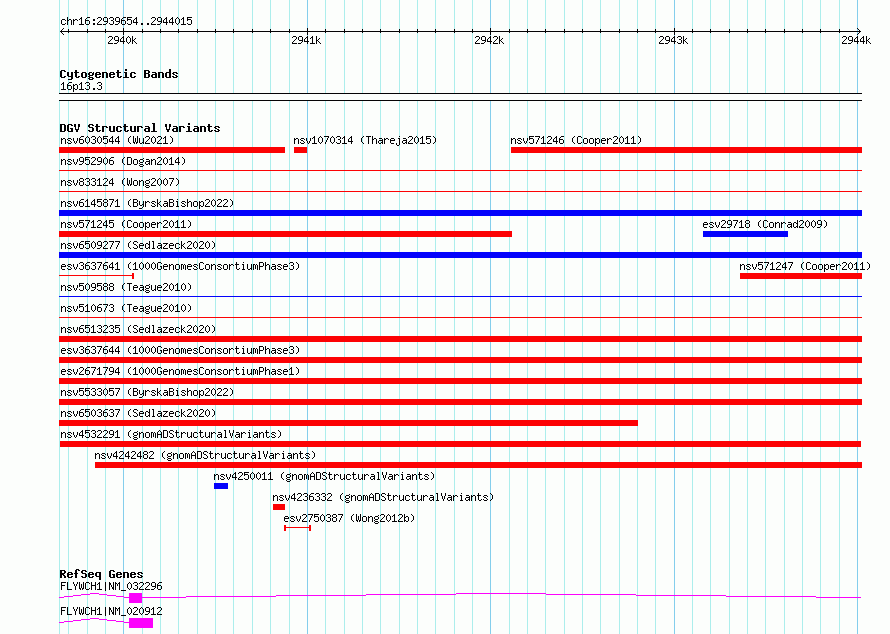Click the red bar under nsv6503637
This screenshot has width=890, height=634.
coord(349,423)
